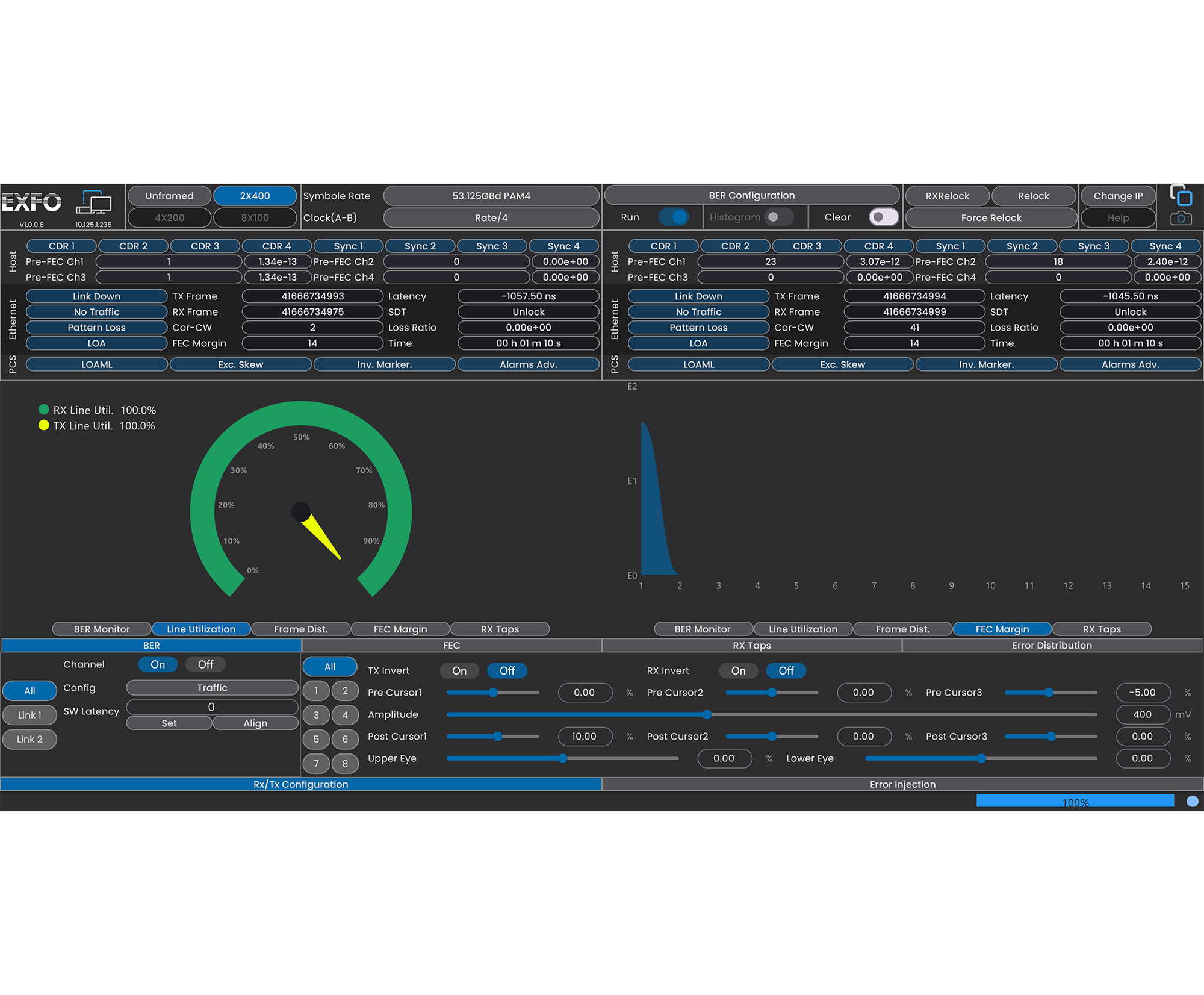Set TX Invert to On
The width and height of the screenshot is (1204, 995).
(459, 670)
